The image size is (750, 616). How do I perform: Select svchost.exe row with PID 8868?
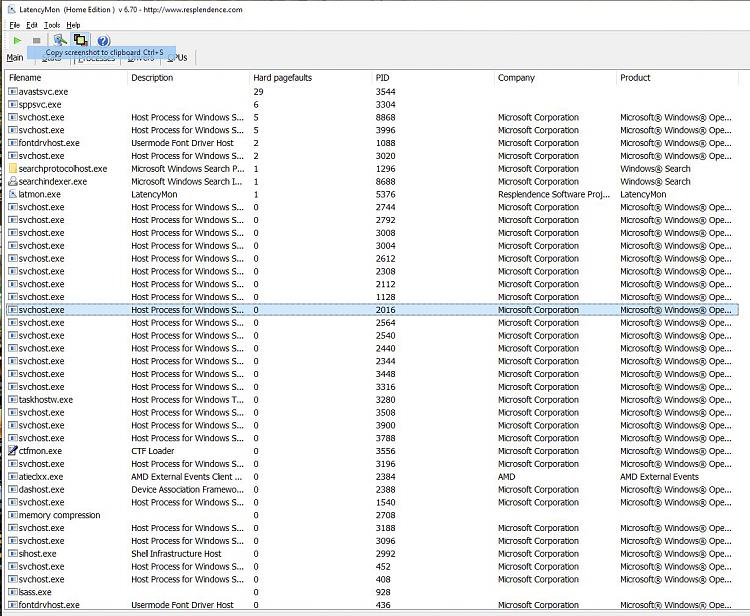coord(373,117)
